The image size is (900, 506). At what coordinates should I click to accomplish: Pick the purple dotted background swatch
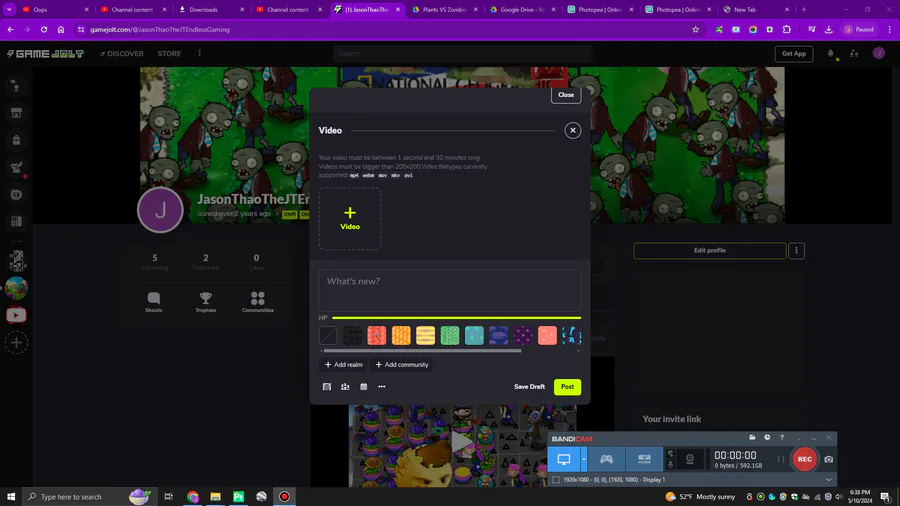pos(523,335)
